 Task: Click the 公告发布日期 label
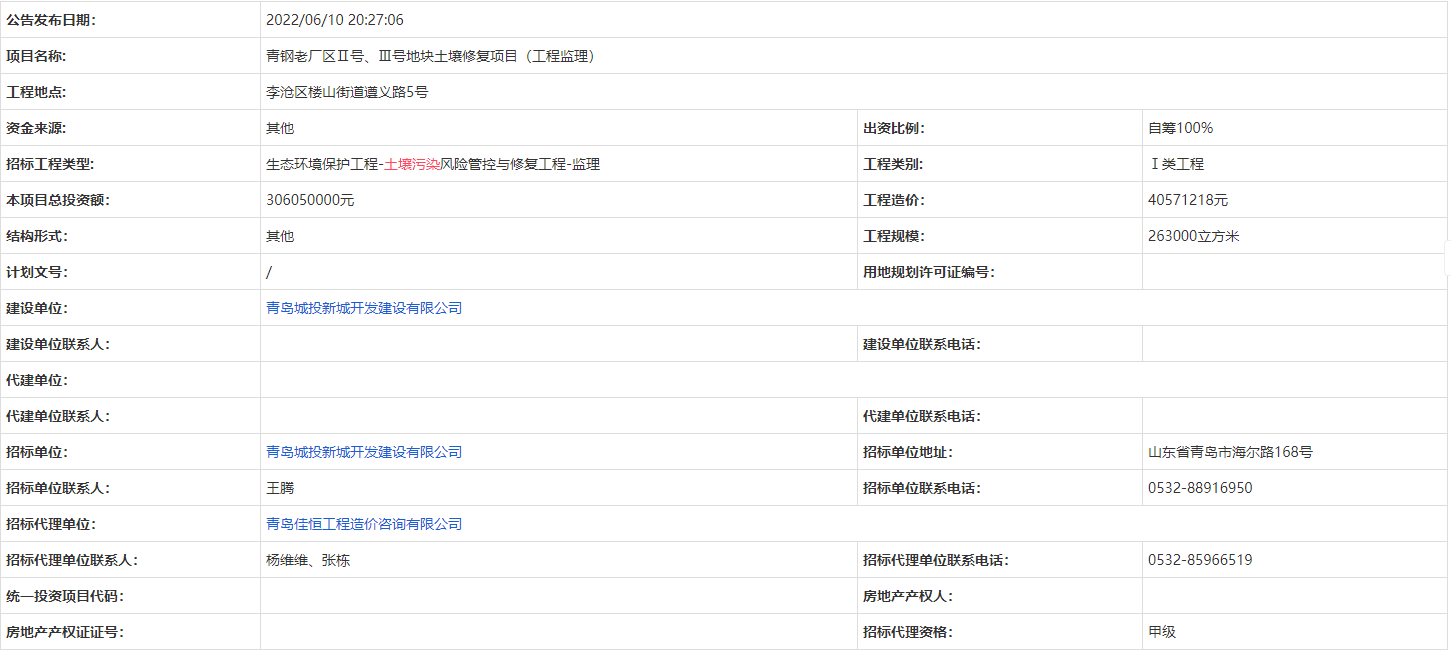pyautogui.click(x=52, y=20)
